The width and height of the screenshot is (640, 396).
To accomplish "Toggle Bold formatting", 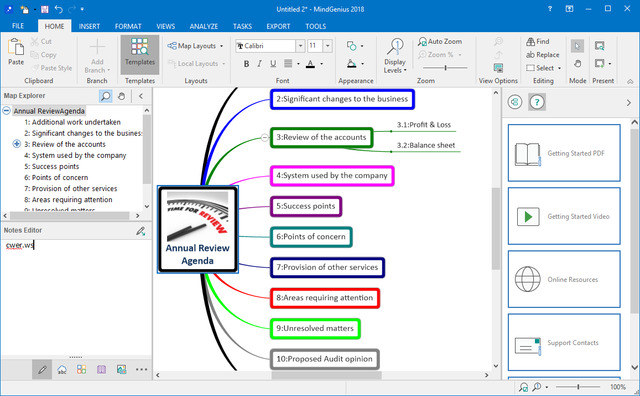I will pos(246,64).
